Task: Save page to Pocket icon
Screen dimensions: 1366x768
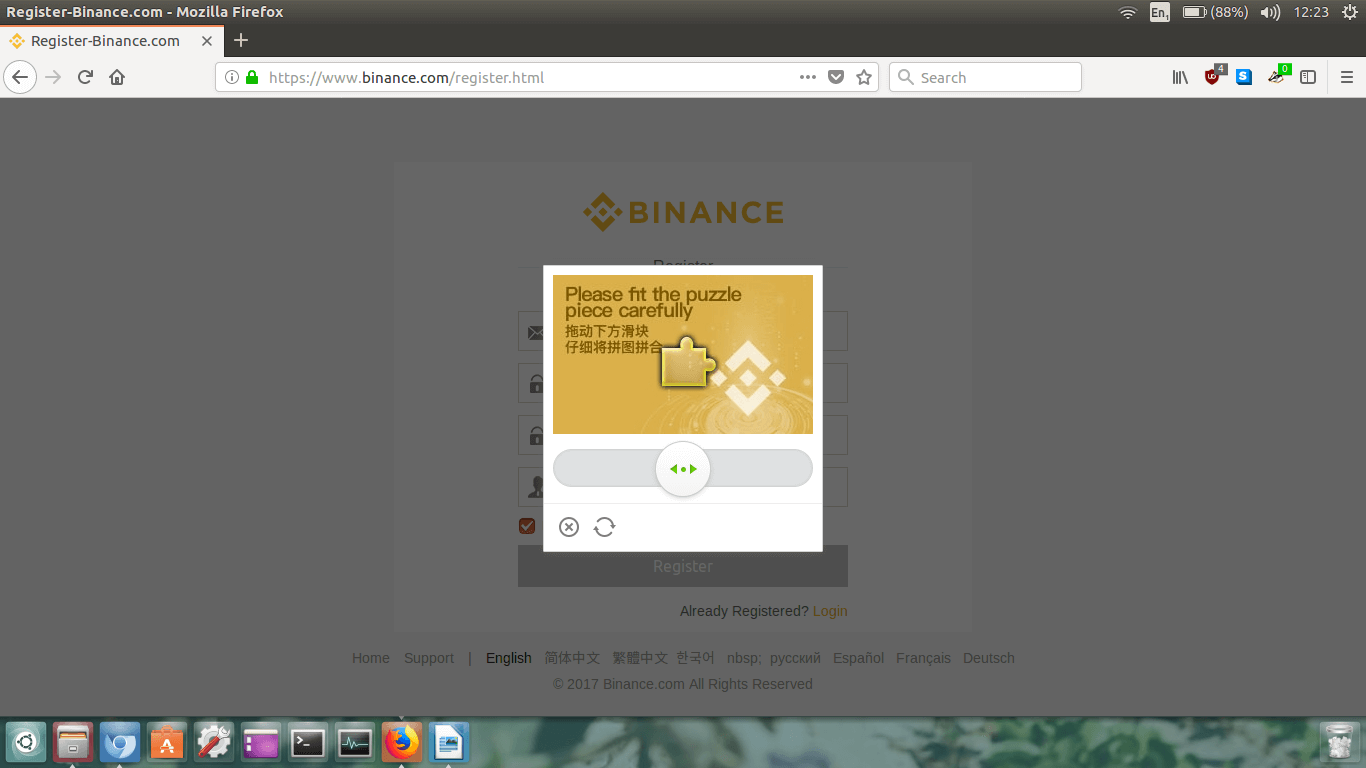Action: point(836,77)
